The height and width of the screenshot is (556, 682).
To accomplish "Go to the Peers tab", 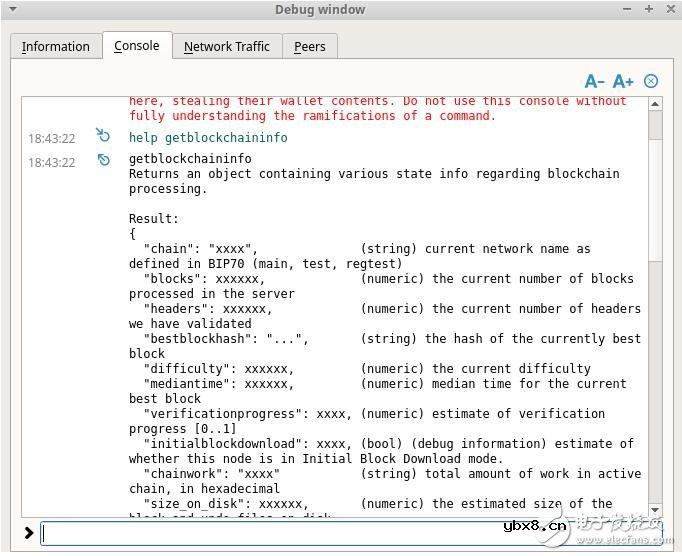I will click(x=309, y=46).
